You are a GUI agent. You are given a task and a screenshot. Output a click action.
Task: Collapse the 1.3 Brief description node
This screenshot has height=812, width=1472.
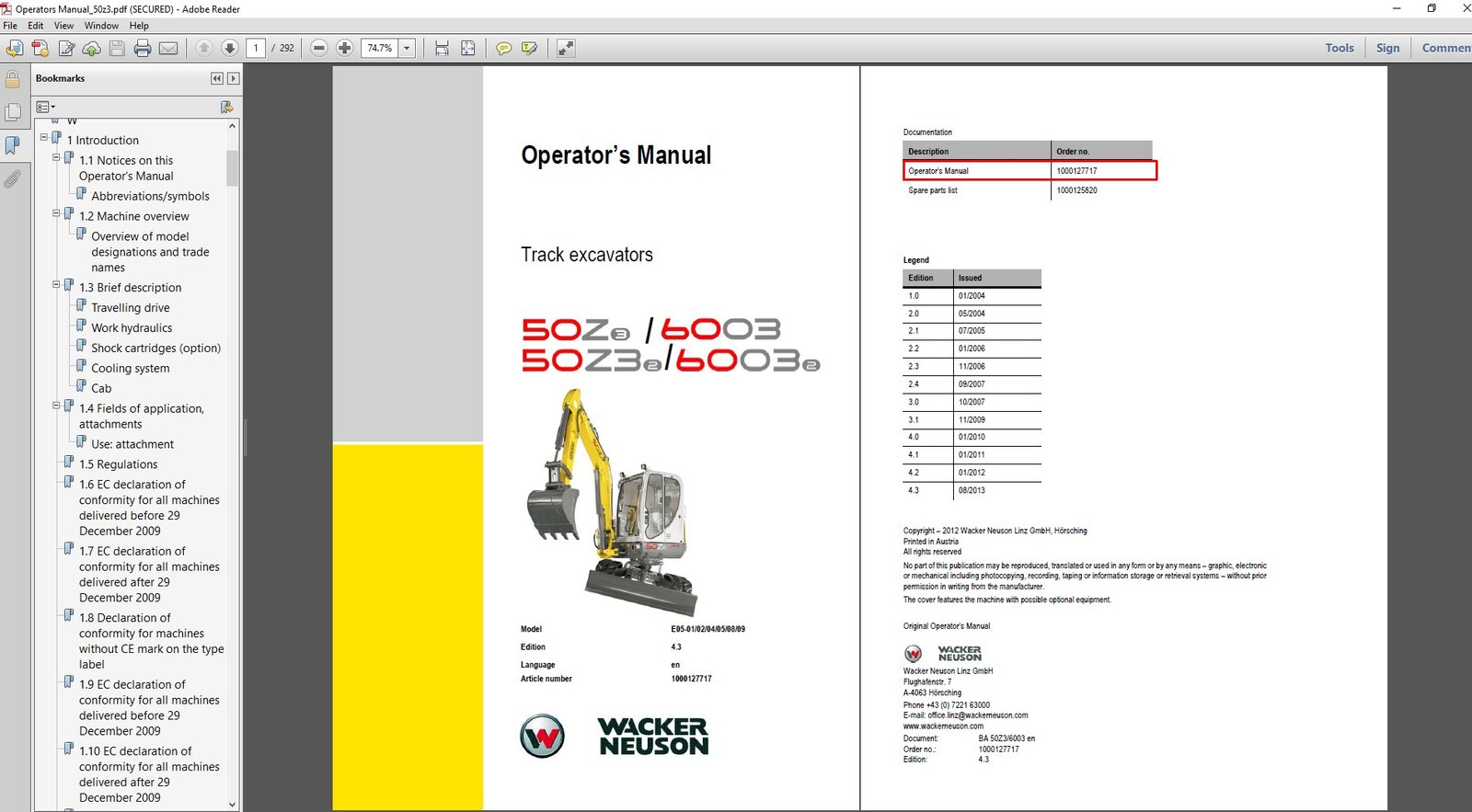point(56,285)
